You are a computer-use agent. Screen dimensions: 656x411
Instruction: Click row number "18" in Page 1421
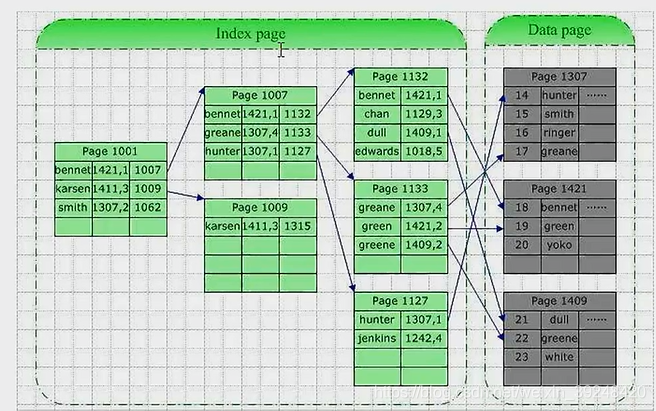pos(522,208)
